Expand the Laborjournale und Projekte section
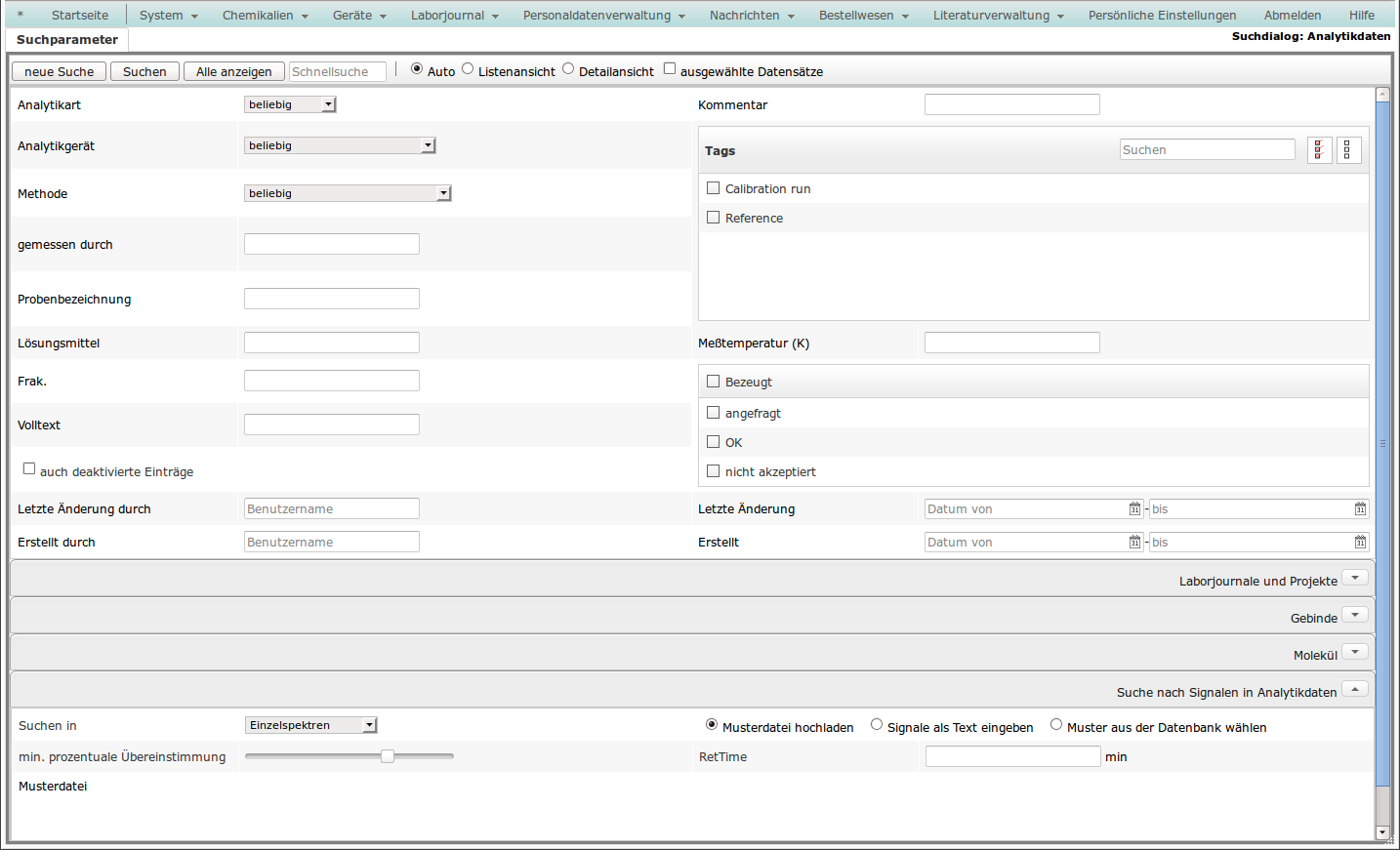The image size is (1400, 850). click(x=1354, y=579)
